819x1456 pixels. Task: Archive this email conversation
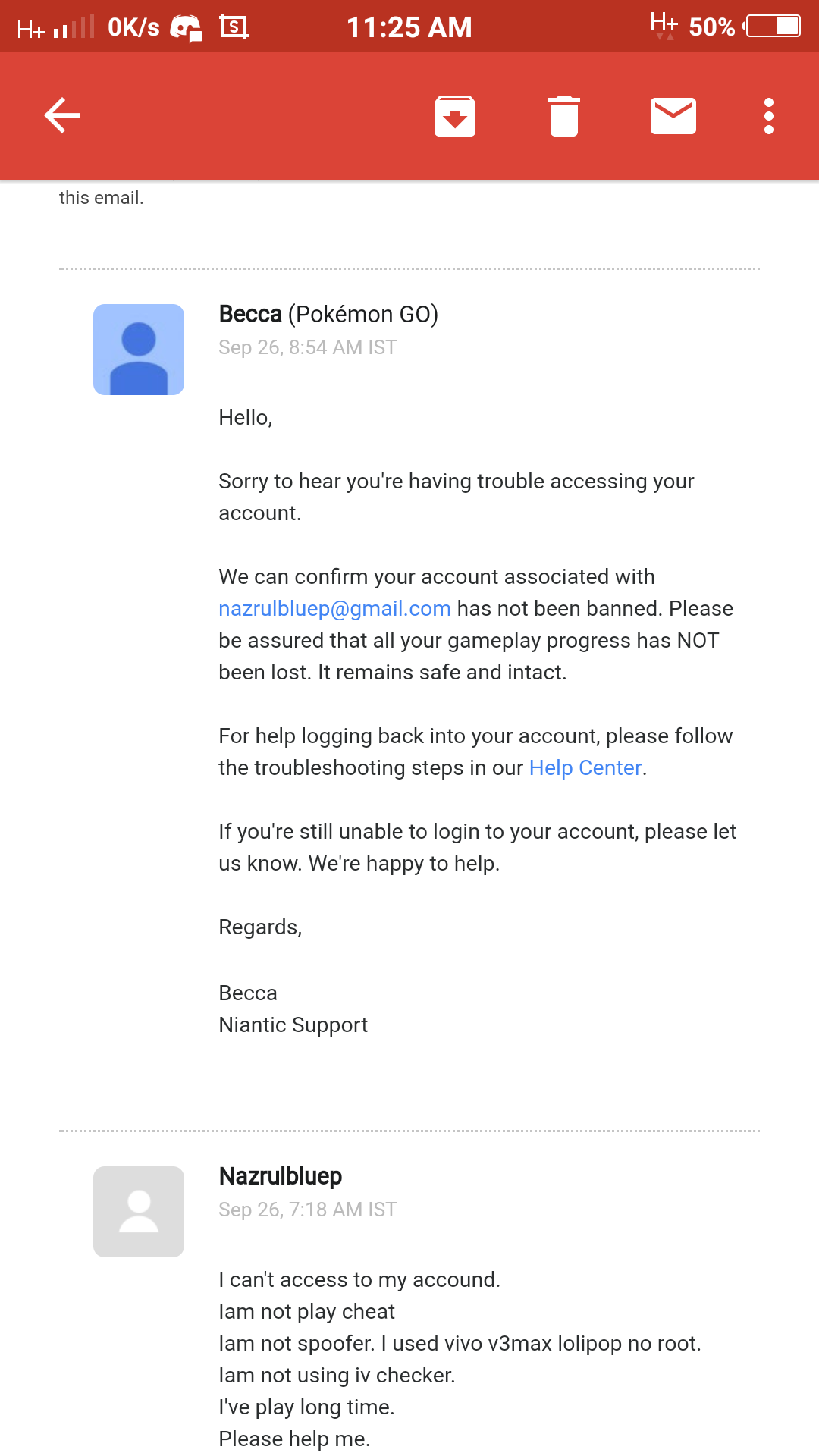coord(454,116)
